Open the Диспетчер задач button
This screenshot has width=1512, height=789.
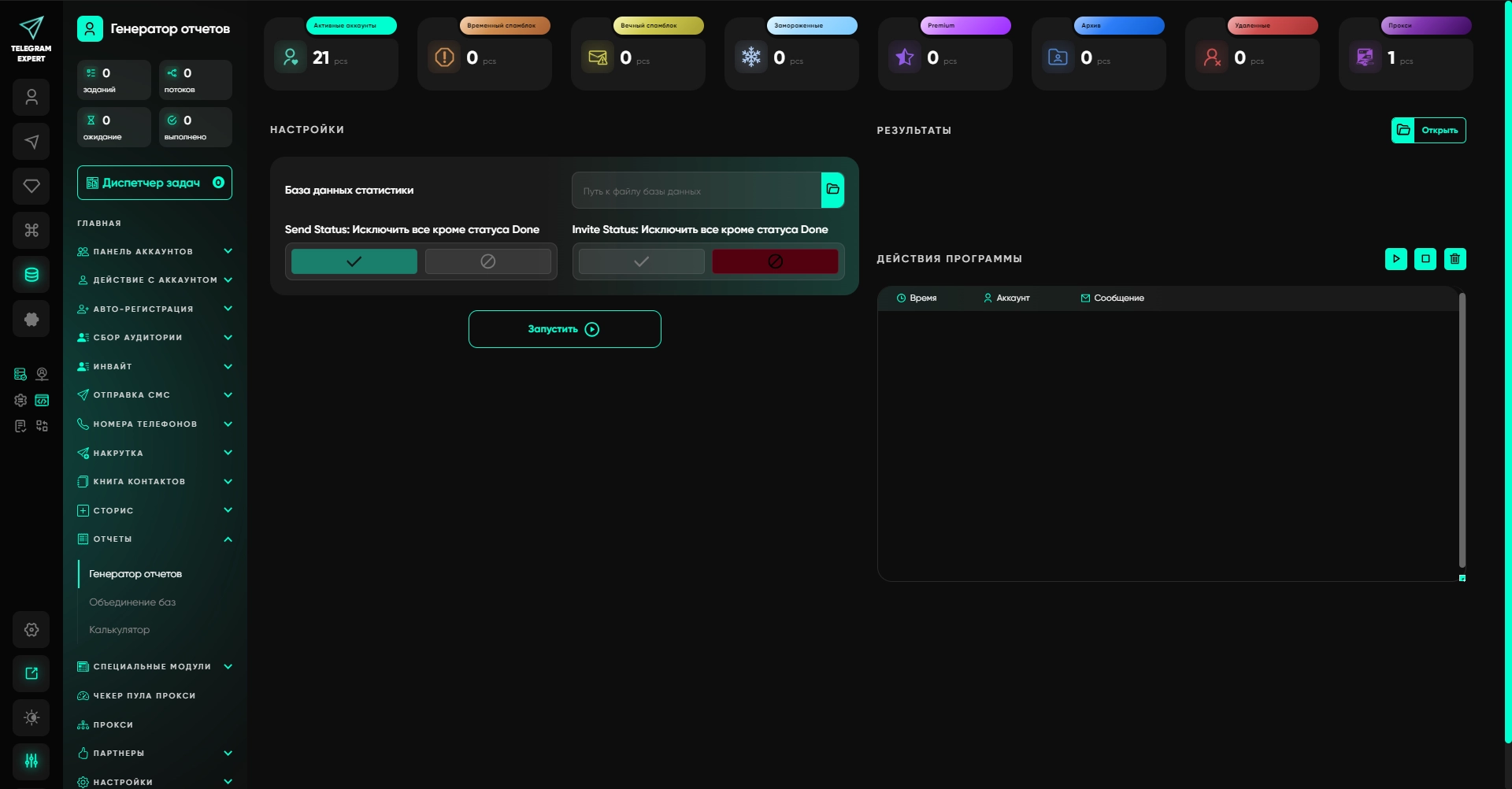click(154, 183)
